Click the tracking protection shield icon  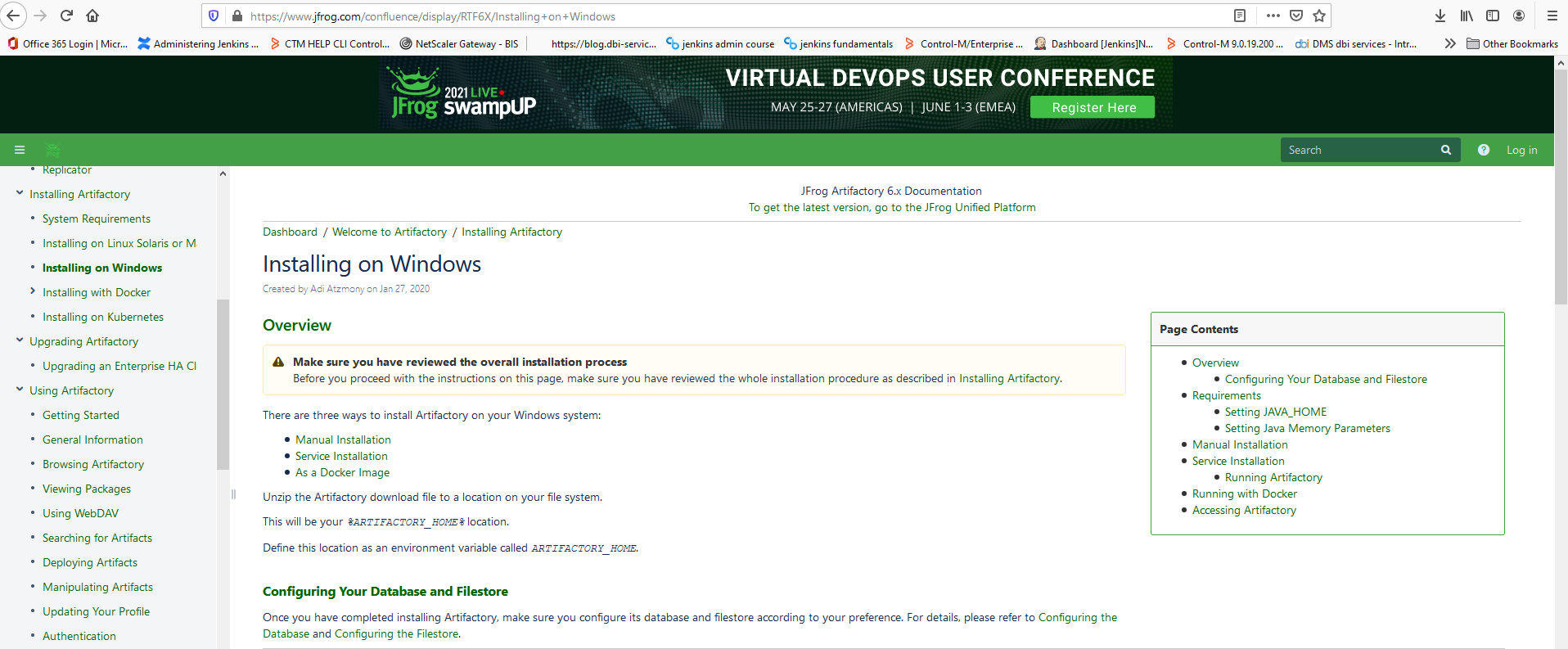(x=214, y=16)
